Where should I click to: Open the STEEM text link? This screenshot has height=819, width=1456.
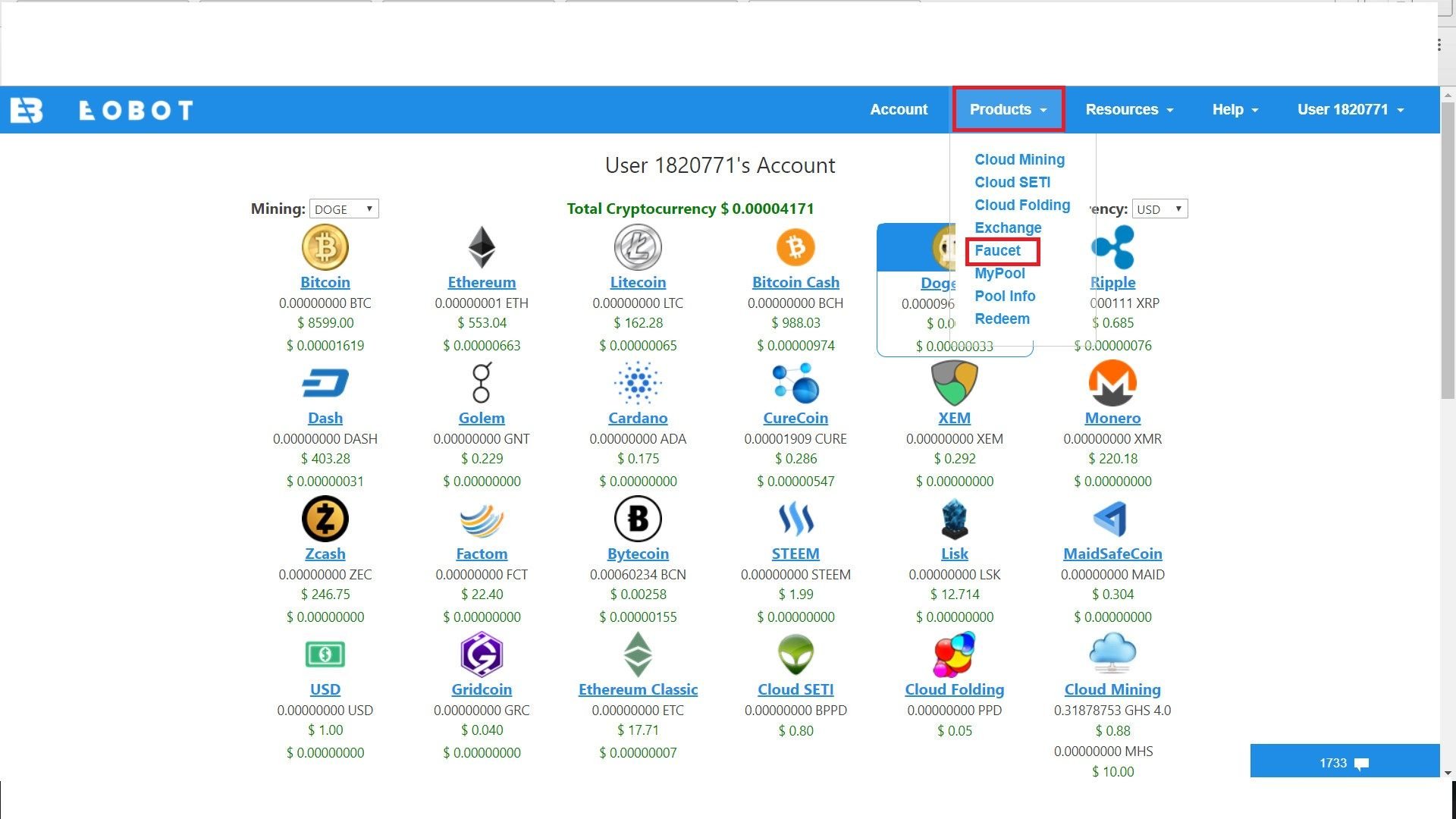pos(795,554)
